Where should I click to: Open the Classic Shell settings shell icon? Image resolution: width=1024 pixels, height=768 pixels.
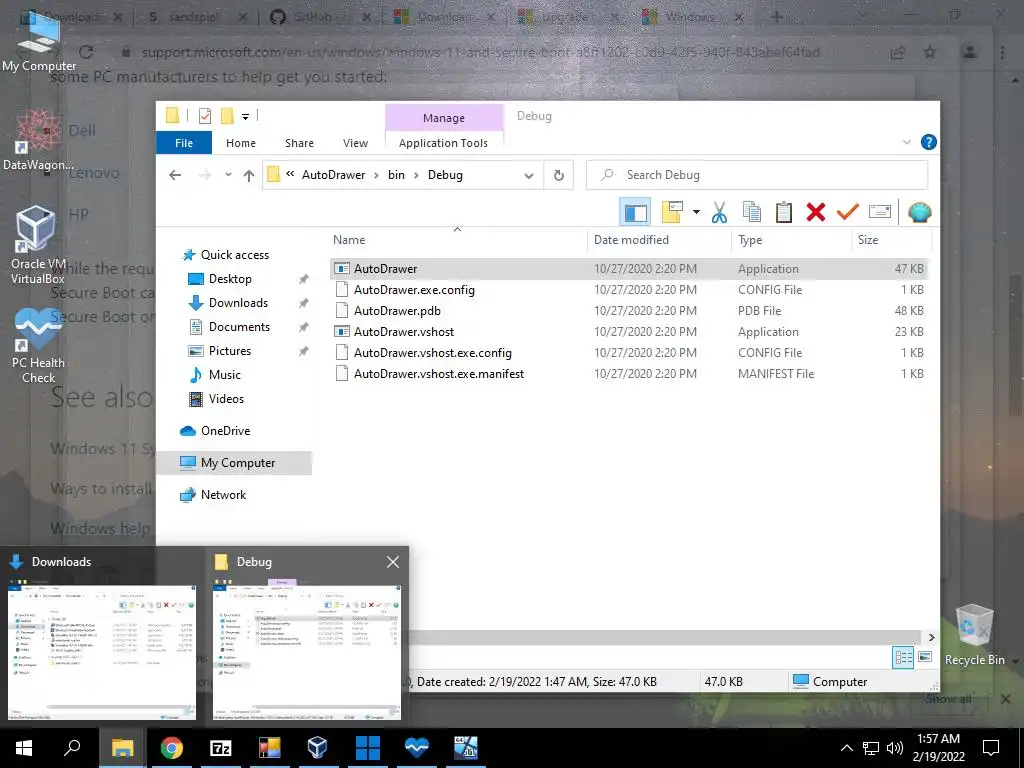pyautogui.click(x=920, y=212)
